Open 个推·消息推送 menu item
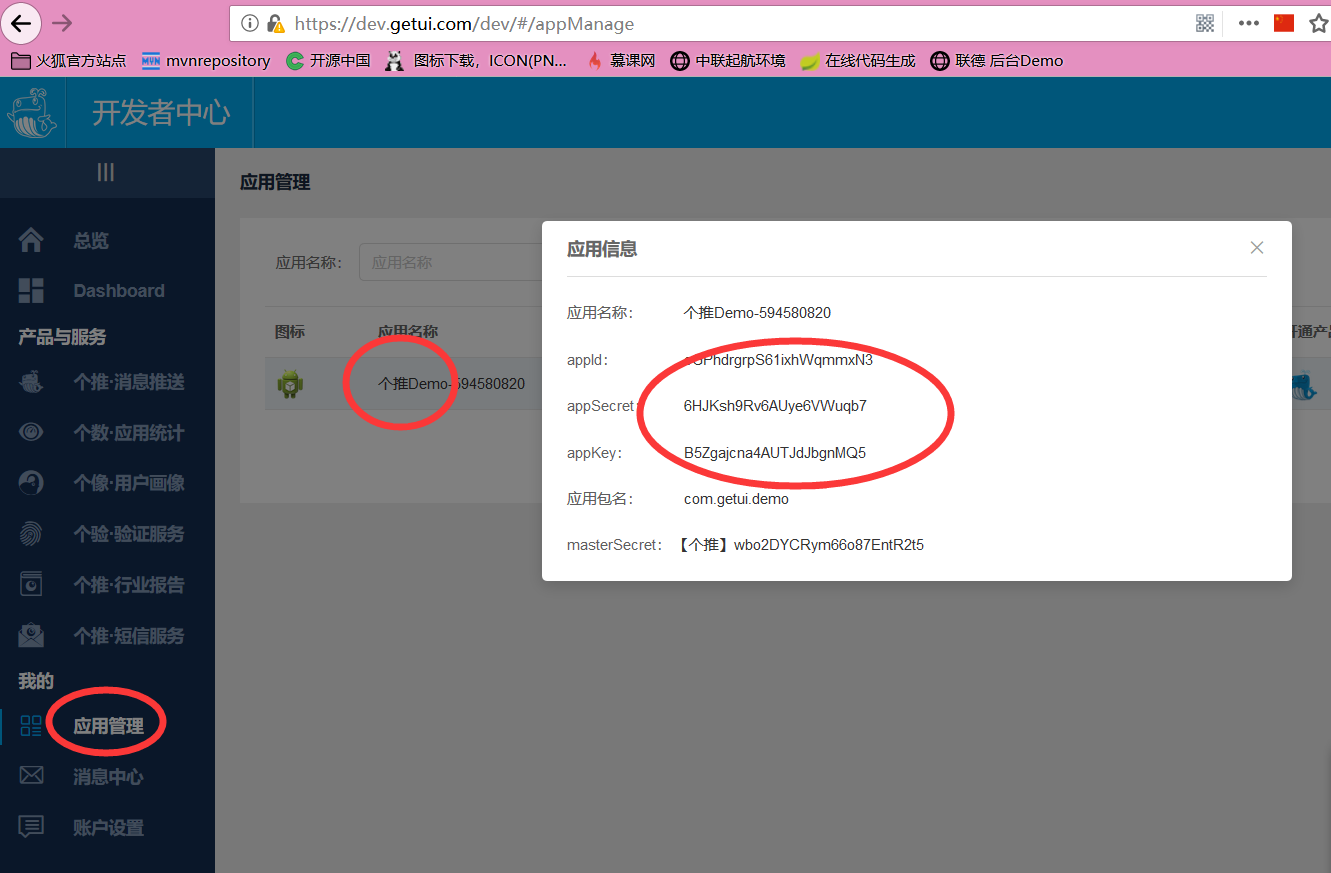The height and width of the screenshot is (873, 1331). coord(129,382)
